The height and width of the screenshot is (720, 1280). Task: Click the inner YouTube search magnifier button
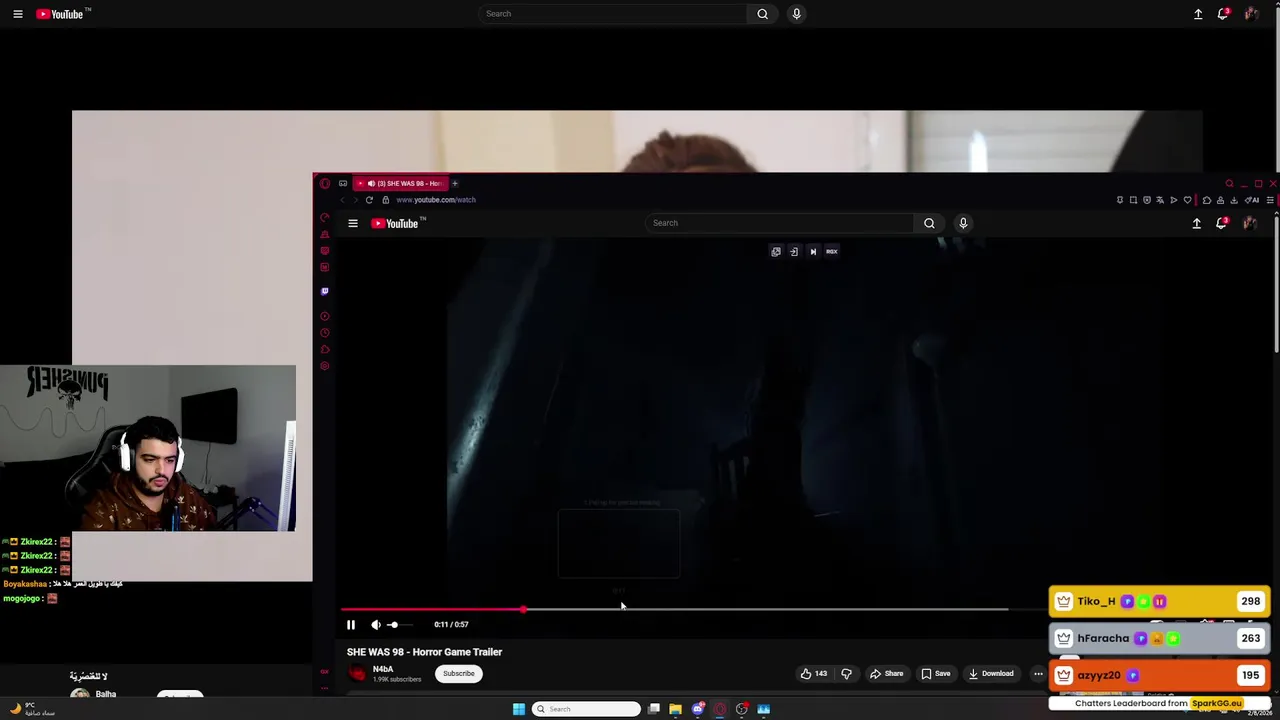tap(929, 223)
